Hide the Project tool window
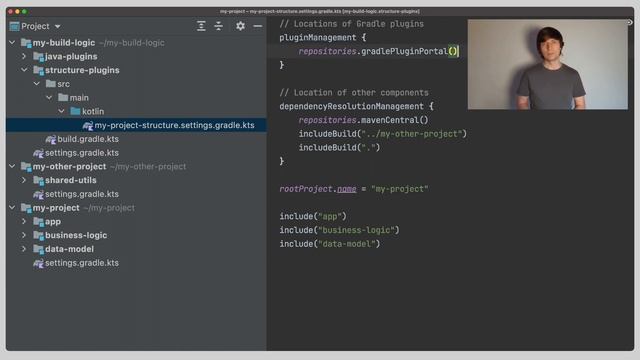 click(x=258, y=26)
